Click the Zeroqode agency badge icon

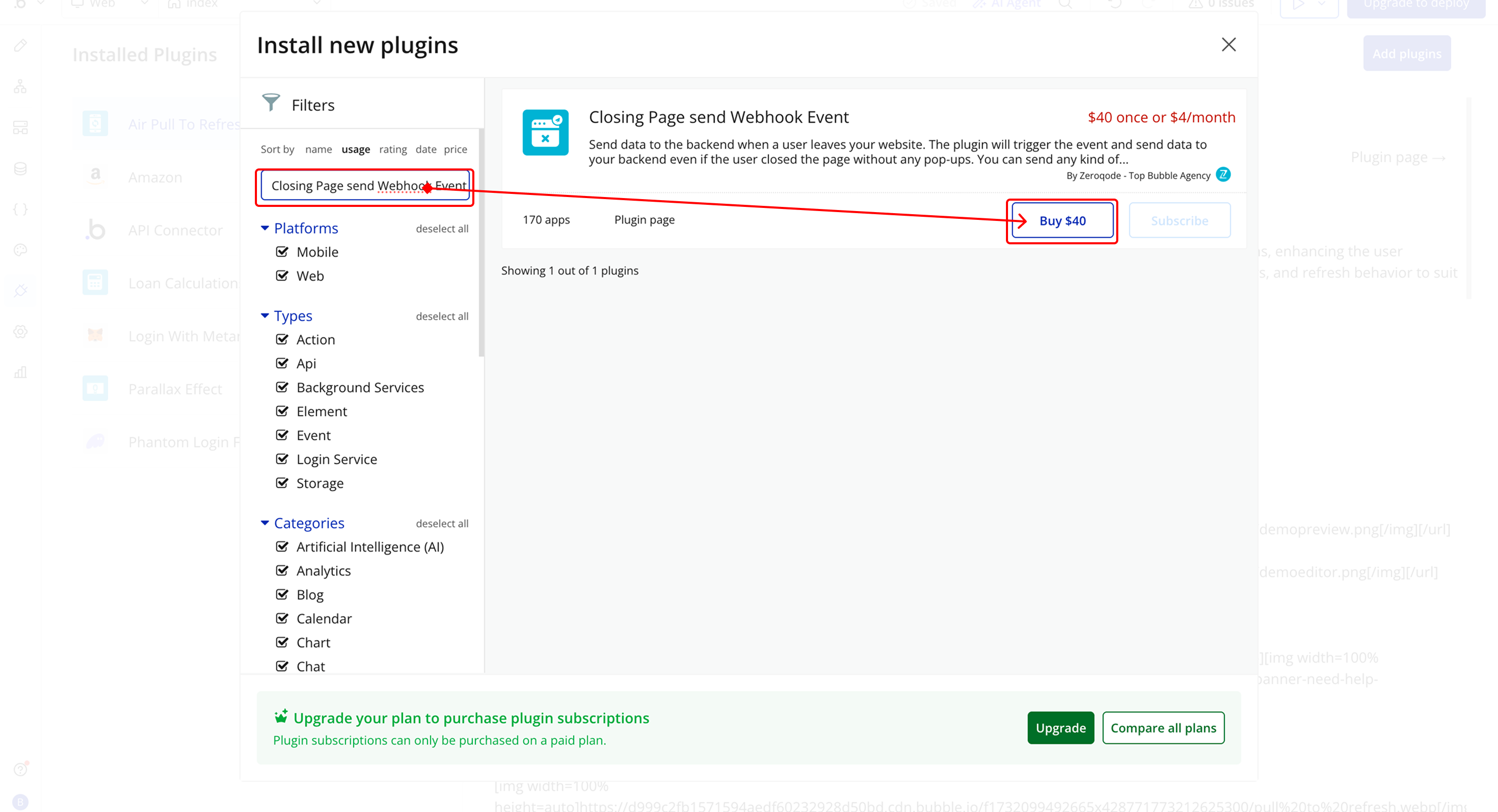(1223, 175)
